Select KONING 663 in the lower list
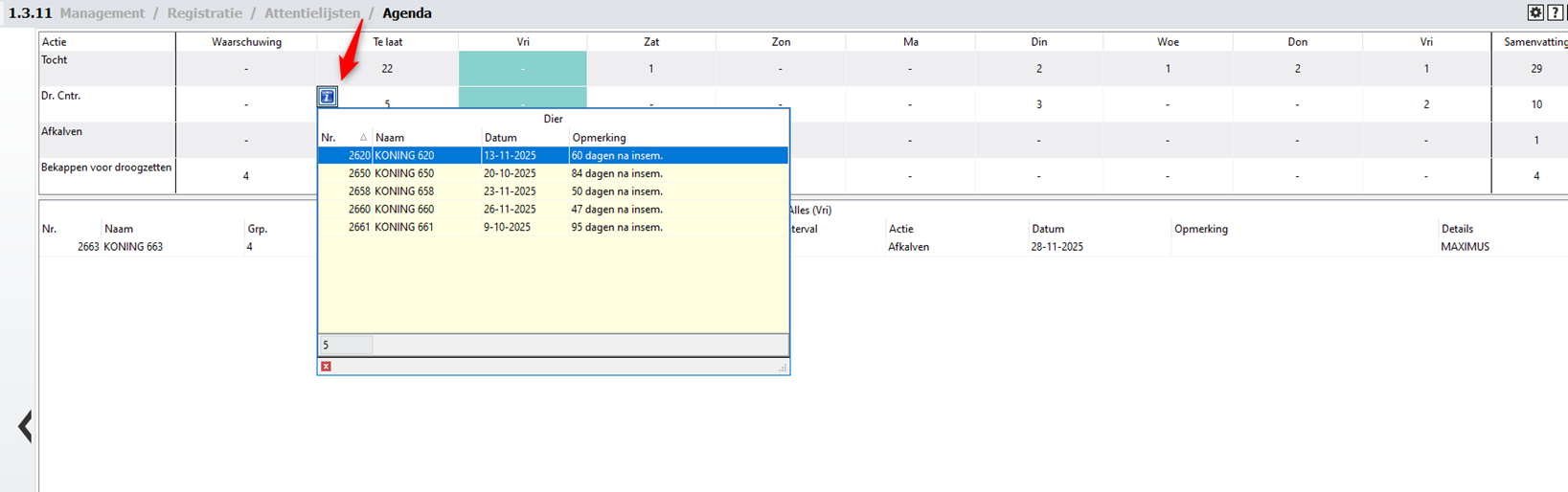 point(133,247)
